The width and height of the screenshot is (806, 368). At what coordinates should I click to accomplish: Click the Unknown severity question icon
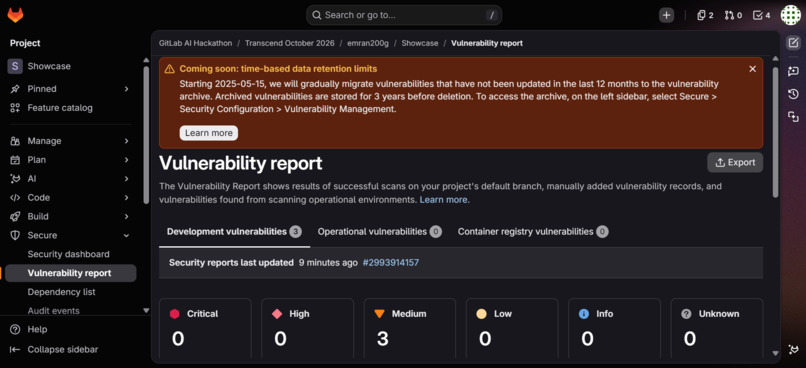[686, 314]
